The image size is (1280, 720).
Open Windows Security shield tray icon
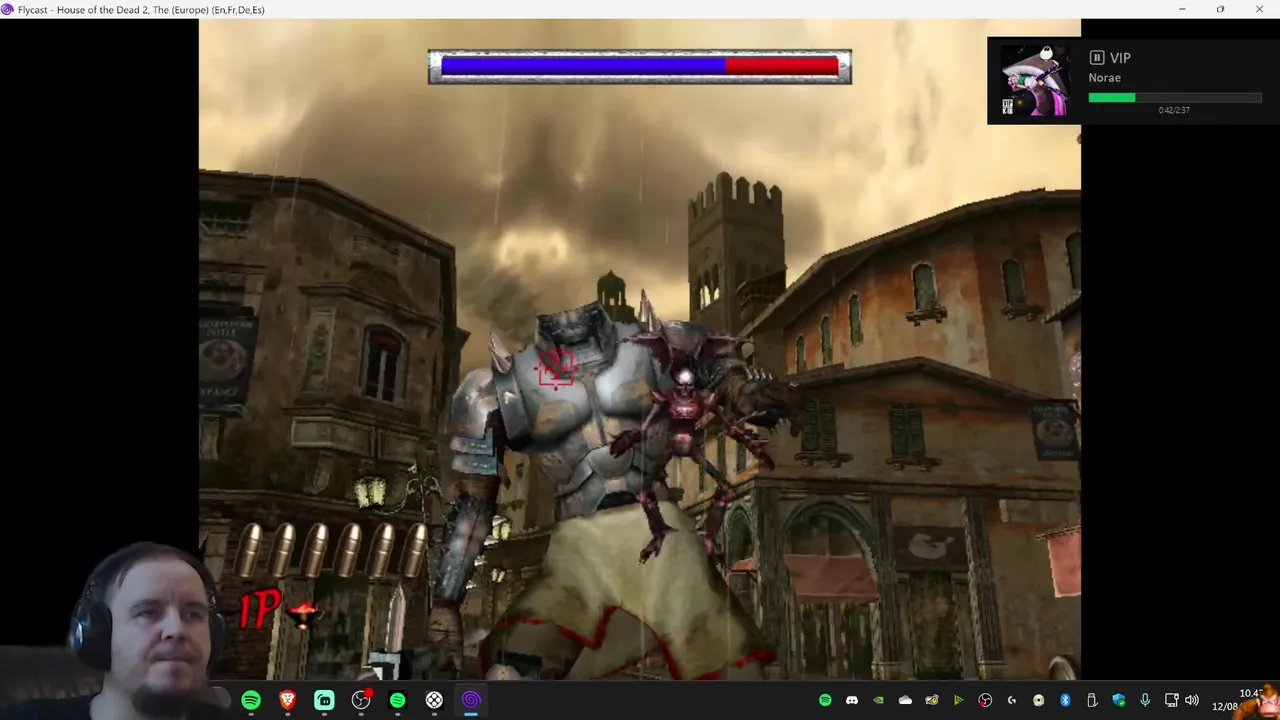click(x=1118, y=701)
